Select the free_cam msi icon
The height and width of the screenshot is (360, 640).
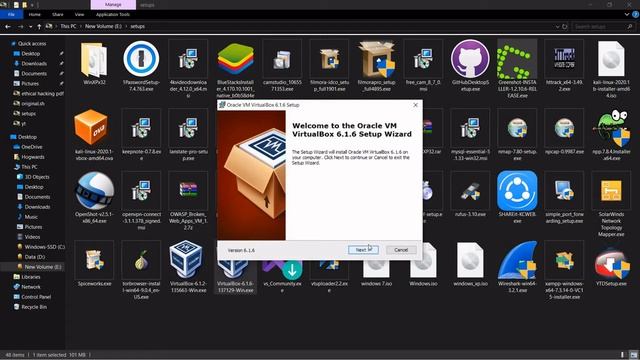[423, 59]
